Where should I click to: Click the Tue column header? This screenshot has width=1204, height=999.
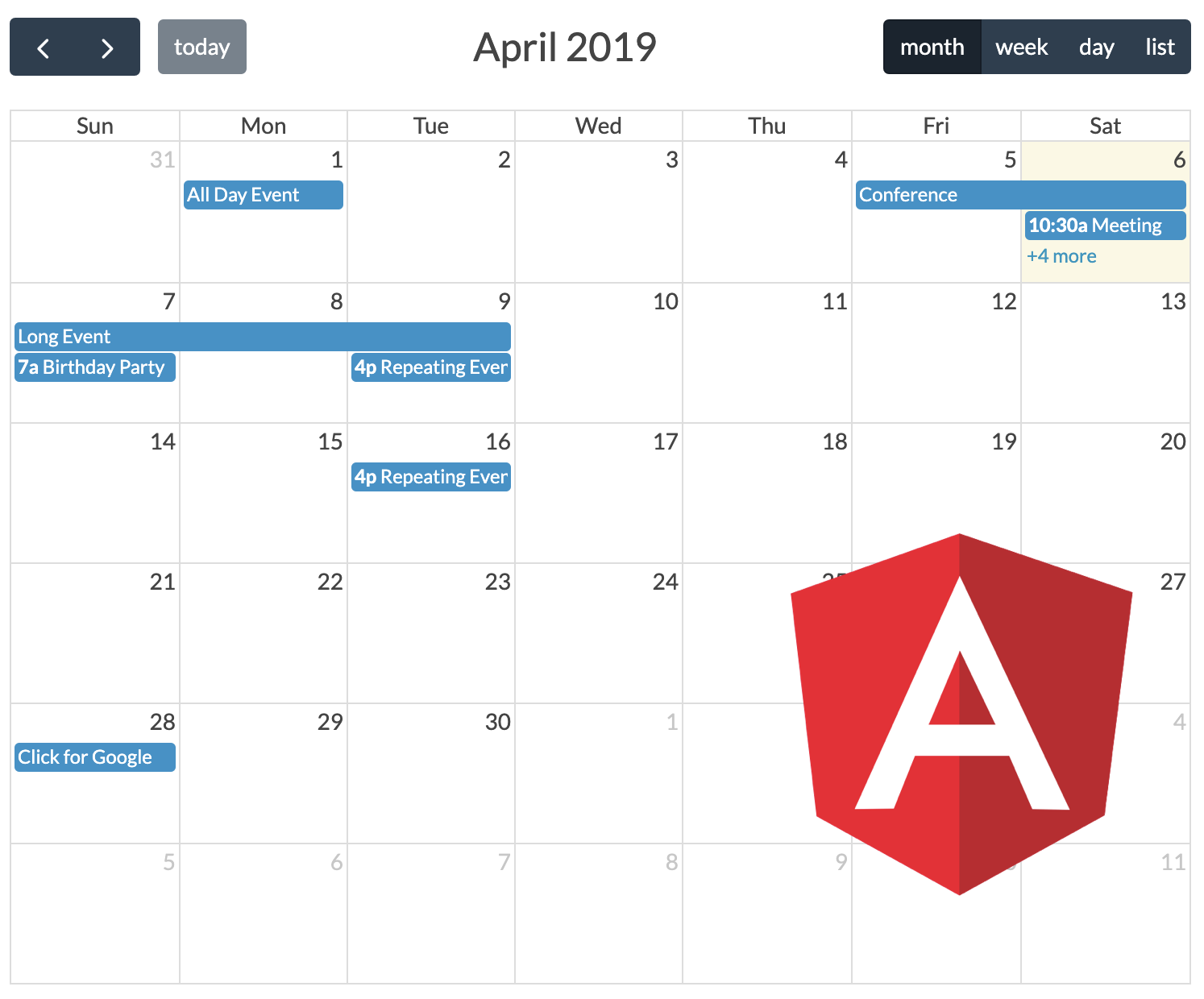431,126
